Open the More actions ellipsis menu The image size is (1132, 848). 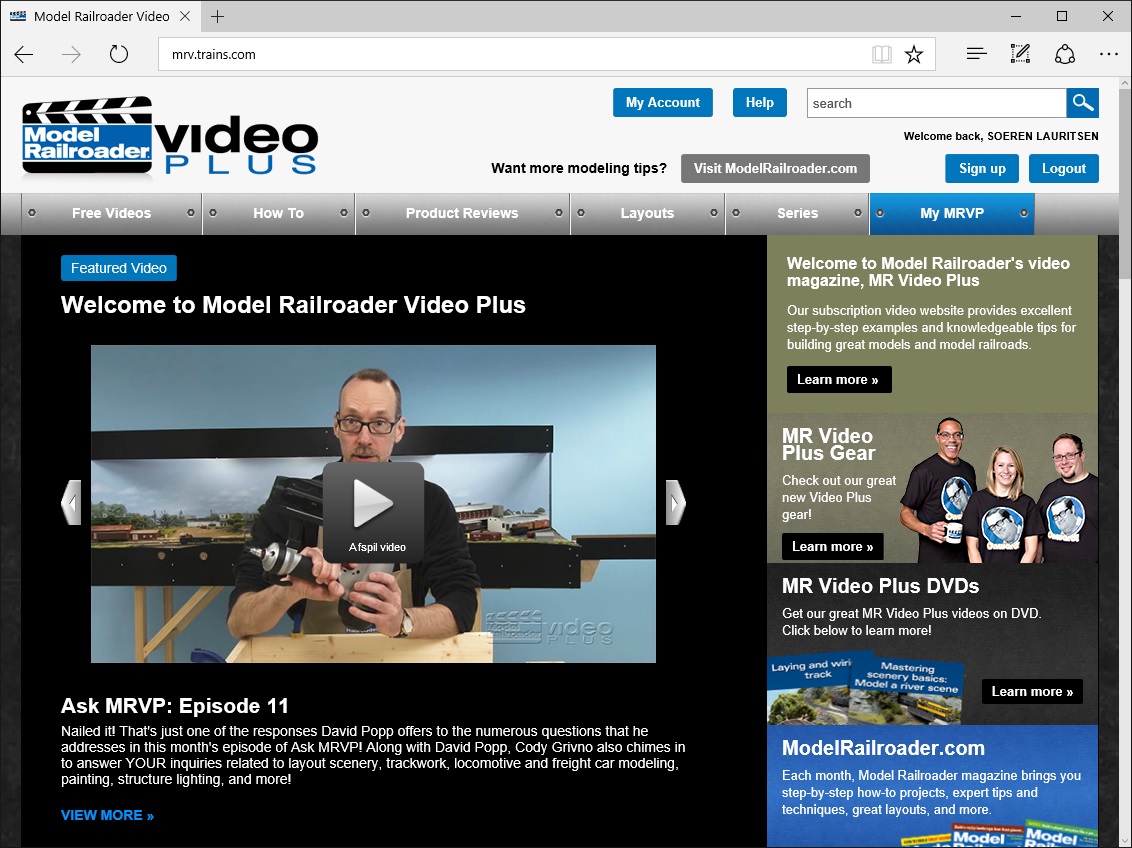(x=1109, y=54)
